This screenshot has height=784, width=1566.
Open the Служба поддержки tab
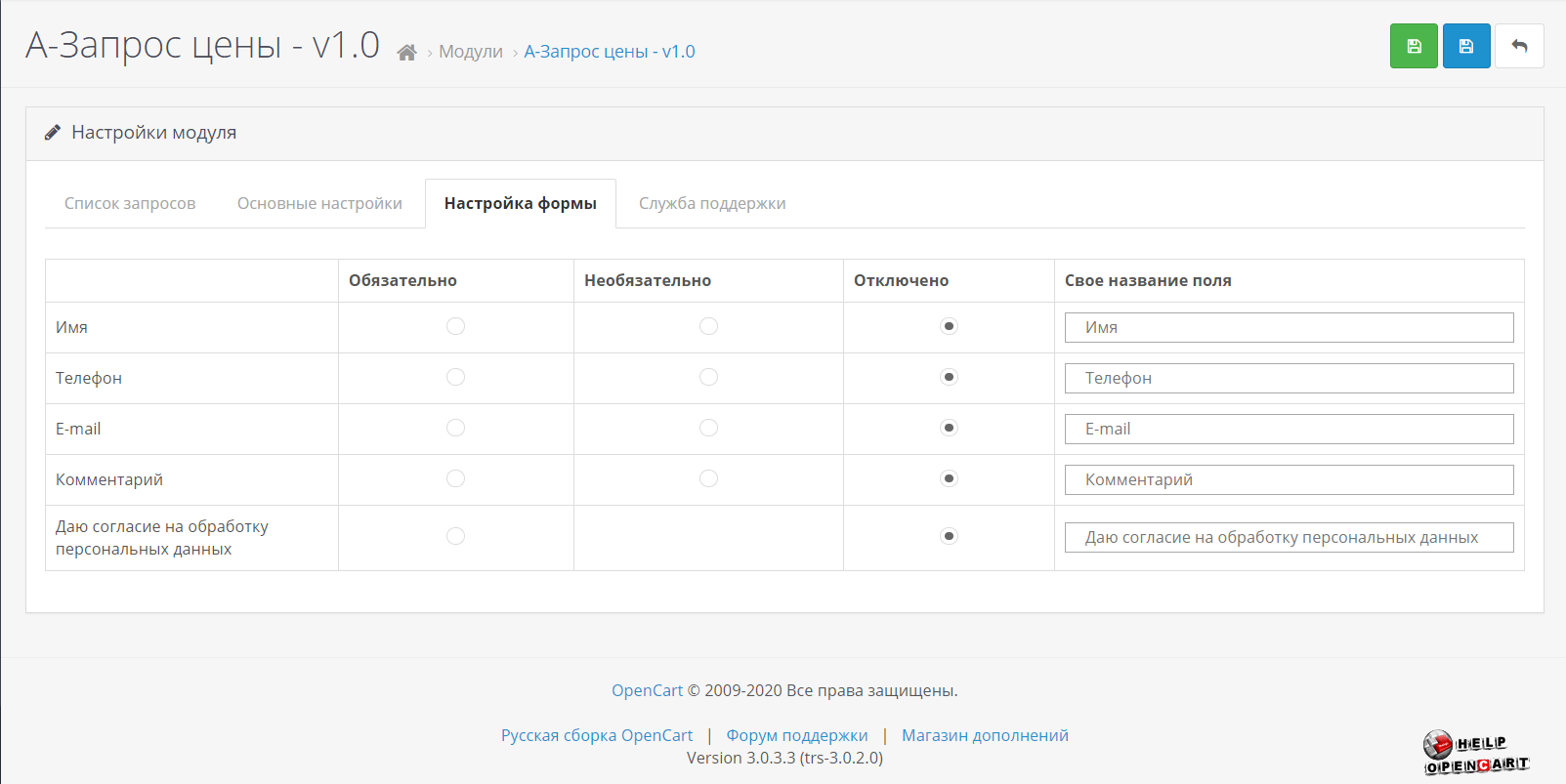(712, 203)
